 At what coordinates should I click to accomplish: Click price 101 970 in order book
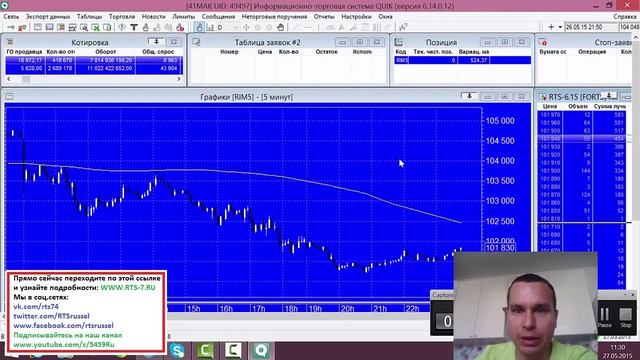(x=550, y=115)
